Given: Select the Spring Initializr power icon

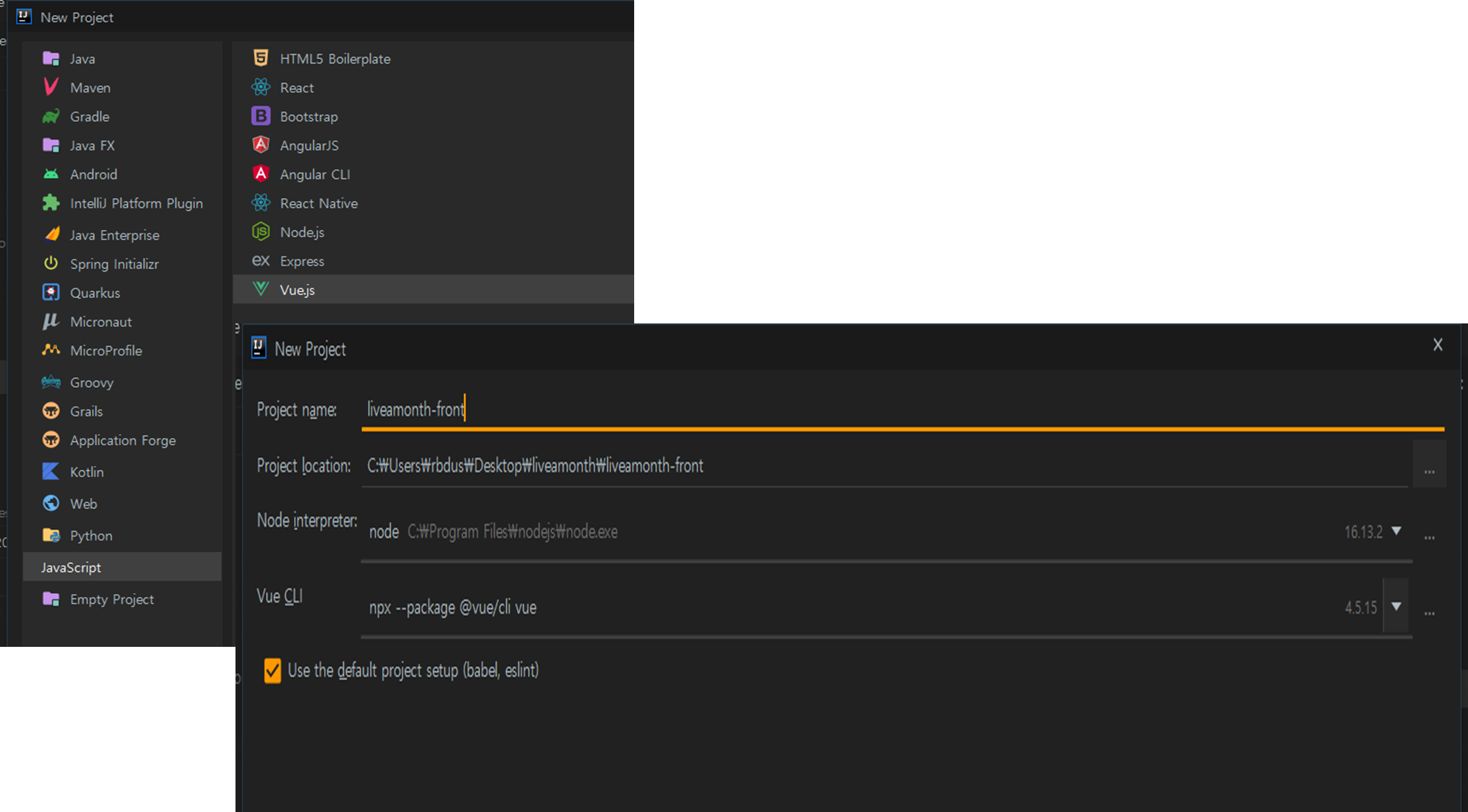Looking at the screenshot, I should [51, 264].
